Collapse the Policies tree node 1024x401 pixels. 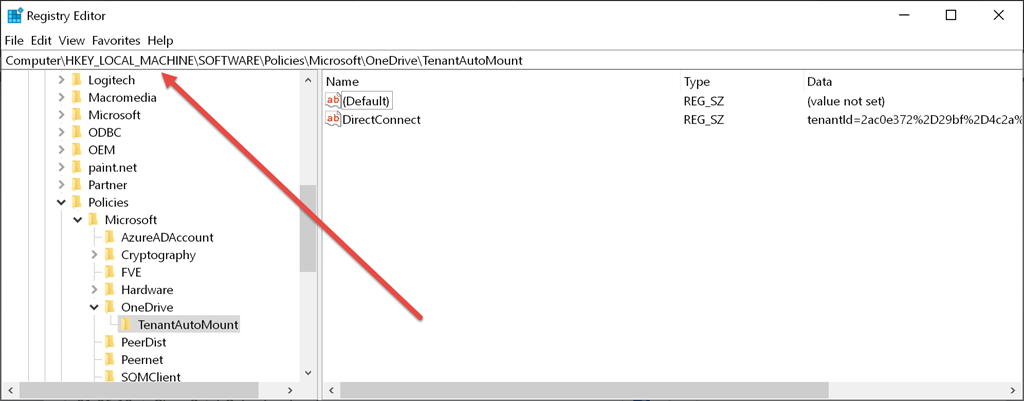coord(61,202)
